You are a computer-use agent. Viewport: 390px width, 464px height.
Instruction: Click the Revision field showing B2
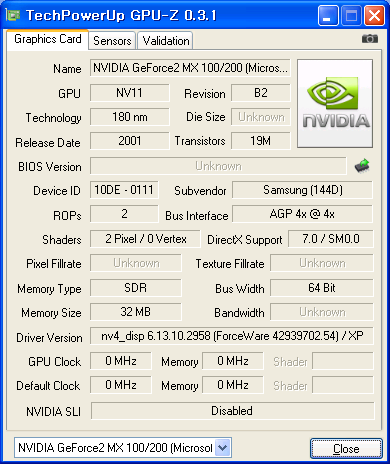tap(261, 93)
